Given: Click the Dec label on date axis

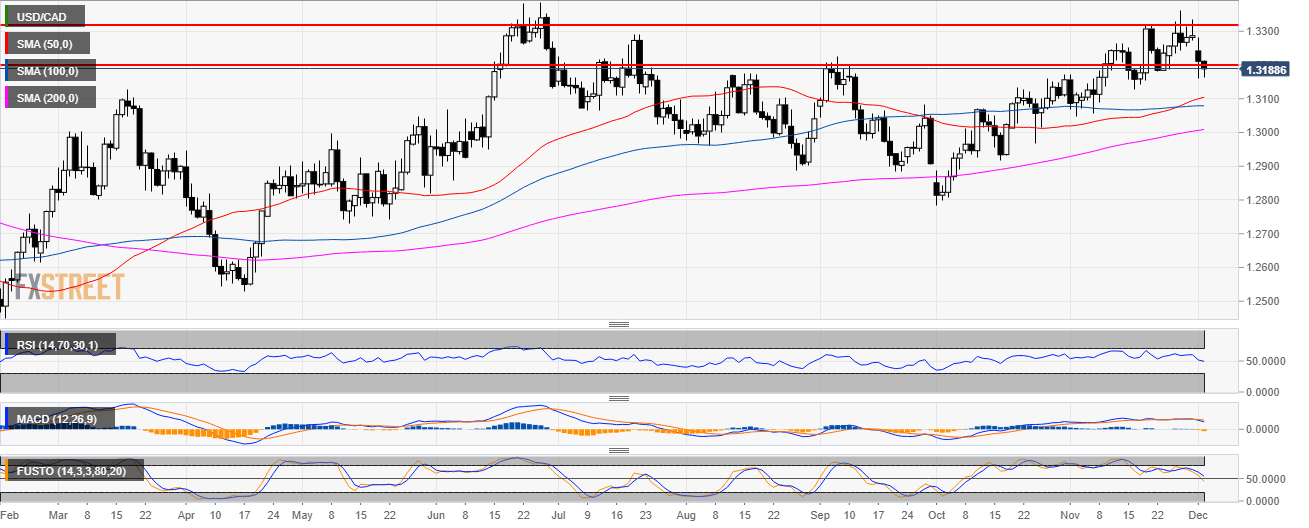Looking at the screenshot, I should tap(1200, 516).
